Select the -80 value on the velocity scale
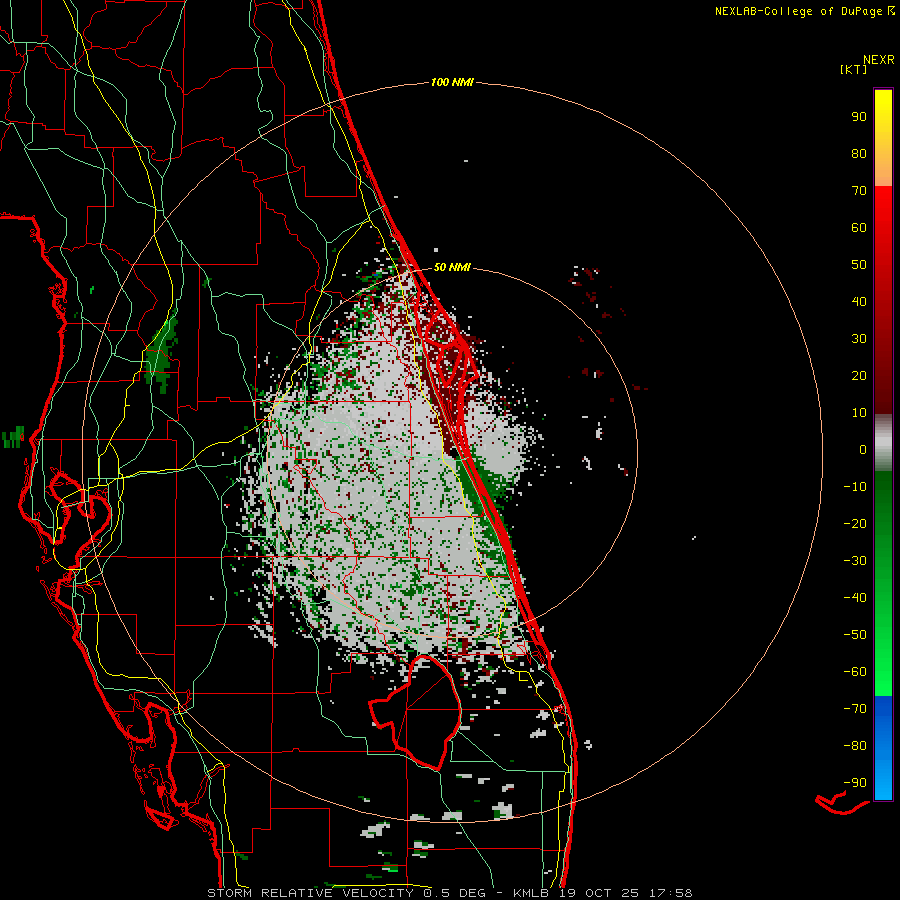 [x=855, y=746]
